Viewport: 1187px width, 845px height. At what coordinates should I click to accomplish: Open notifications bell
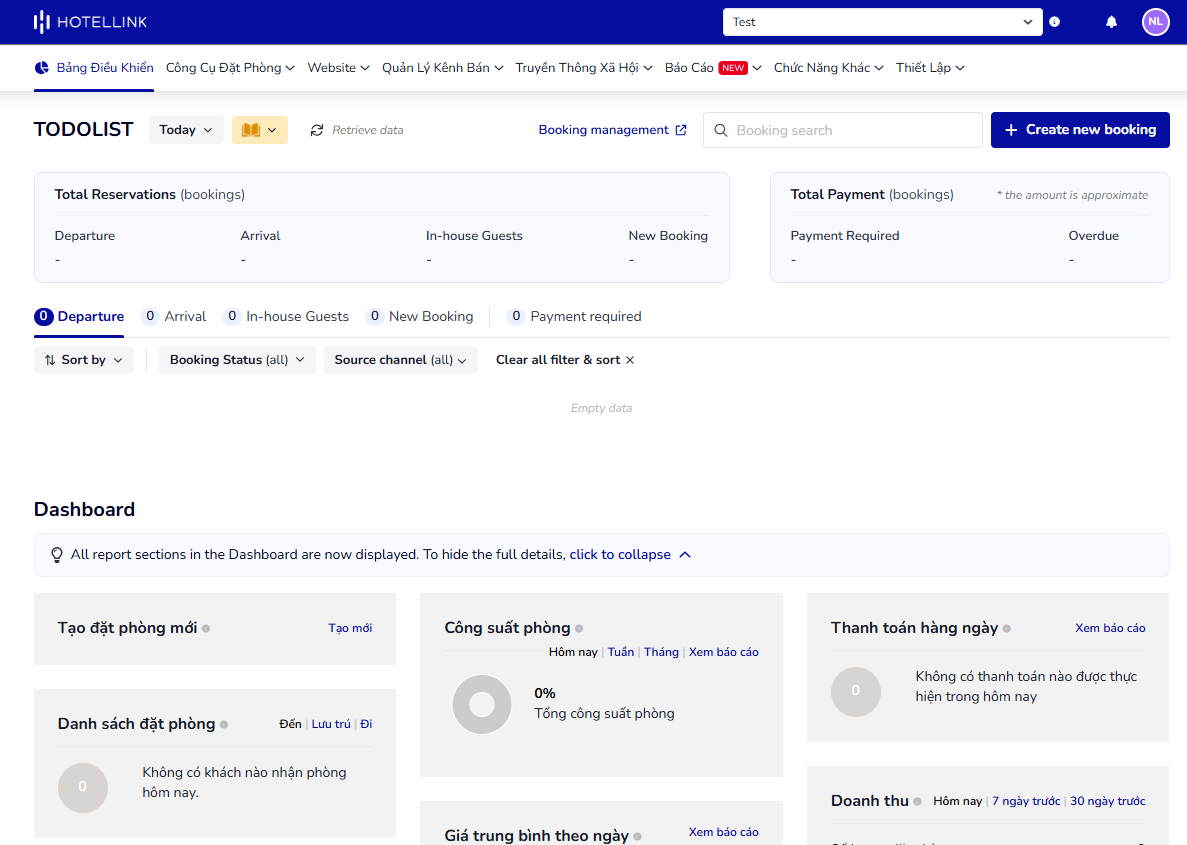coord(1111,22)
